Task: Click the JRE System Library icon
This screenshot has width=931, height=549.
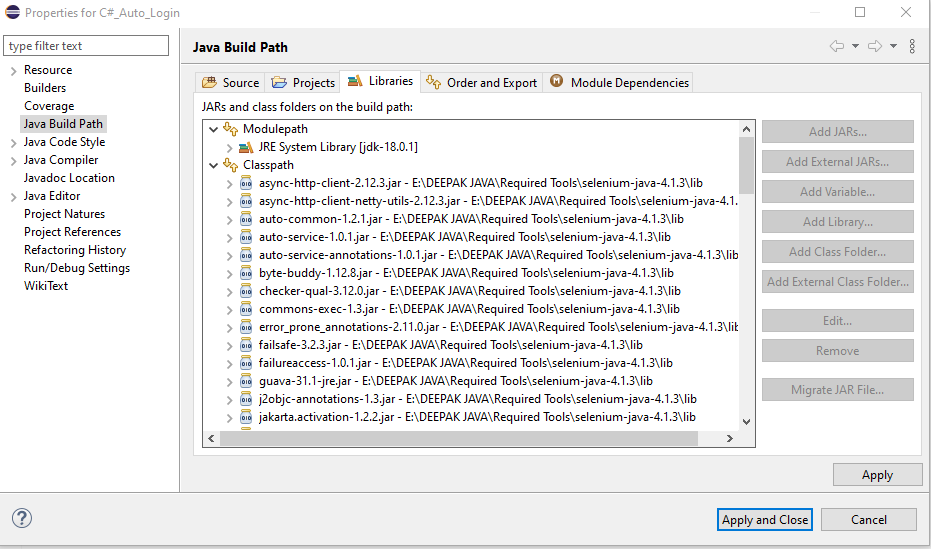Action: 246,147
